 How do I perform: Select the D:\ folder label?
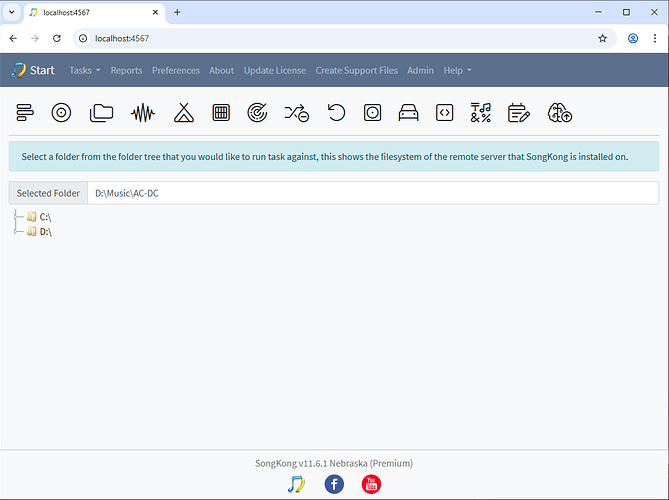pyautogui.click(x=46, y=232)
